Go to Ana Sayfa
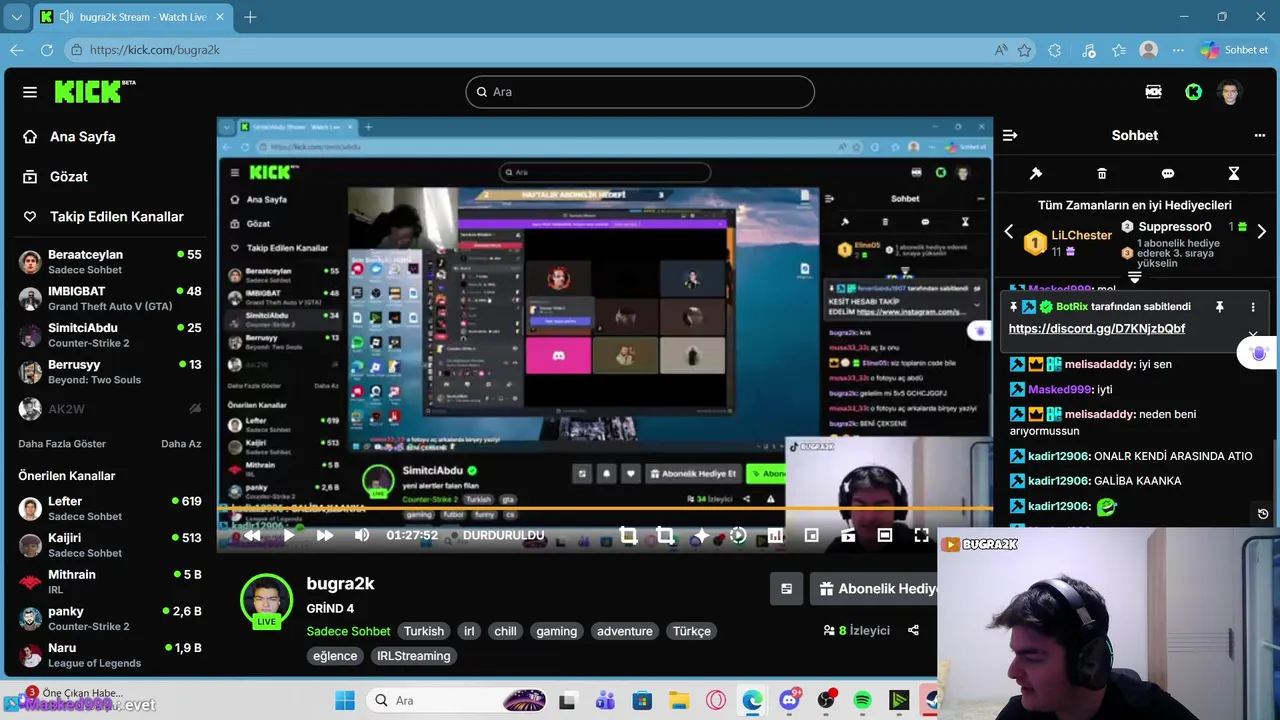1280x720 pixels. [68, 136]
